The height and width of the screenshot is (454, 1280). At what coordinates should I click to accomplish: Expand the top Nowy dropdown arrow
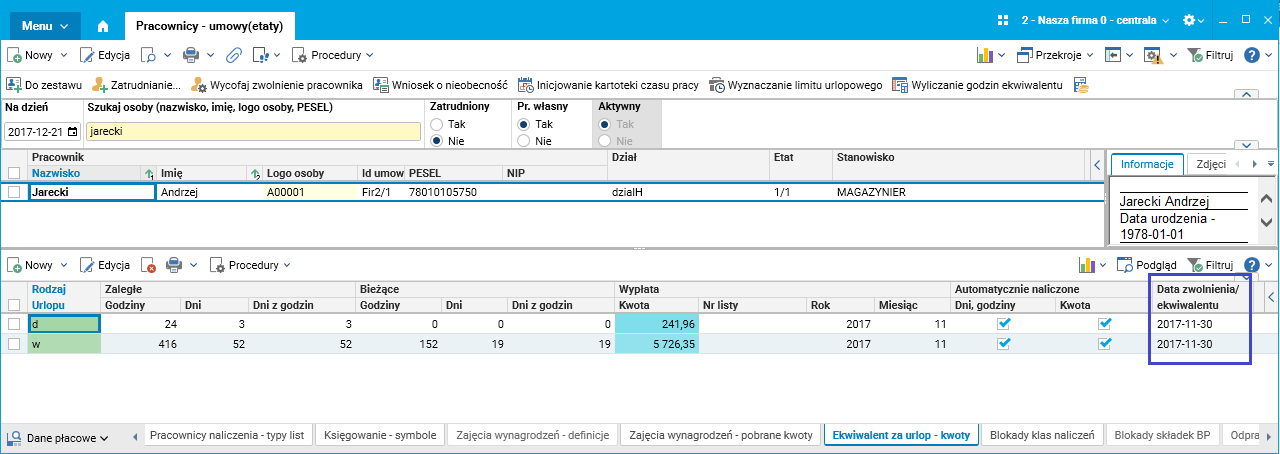[x=64, y=55]
